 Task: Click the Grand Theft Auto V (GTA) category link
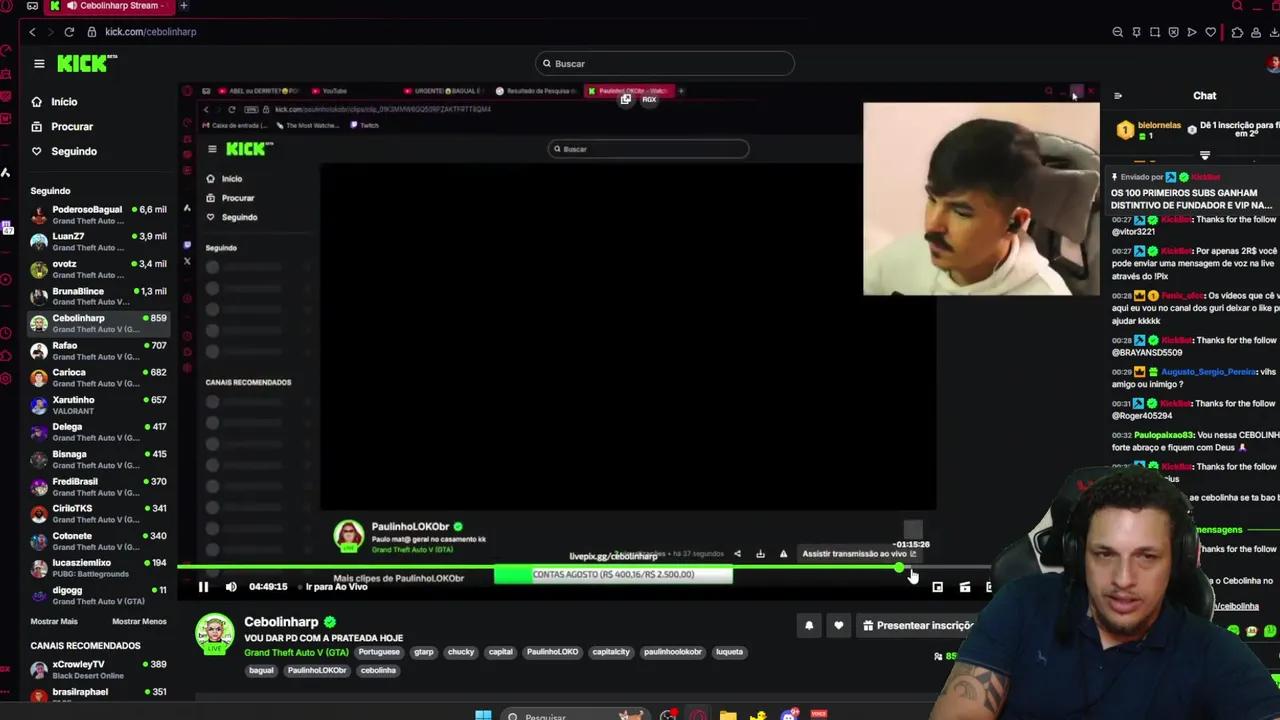[x=296, y=653]
